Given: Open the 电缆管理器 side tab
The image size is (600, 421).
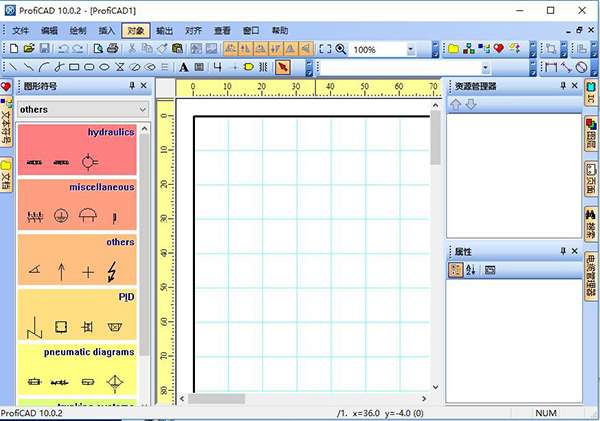Looking at the screenshot, I should [x=591, y=275].
